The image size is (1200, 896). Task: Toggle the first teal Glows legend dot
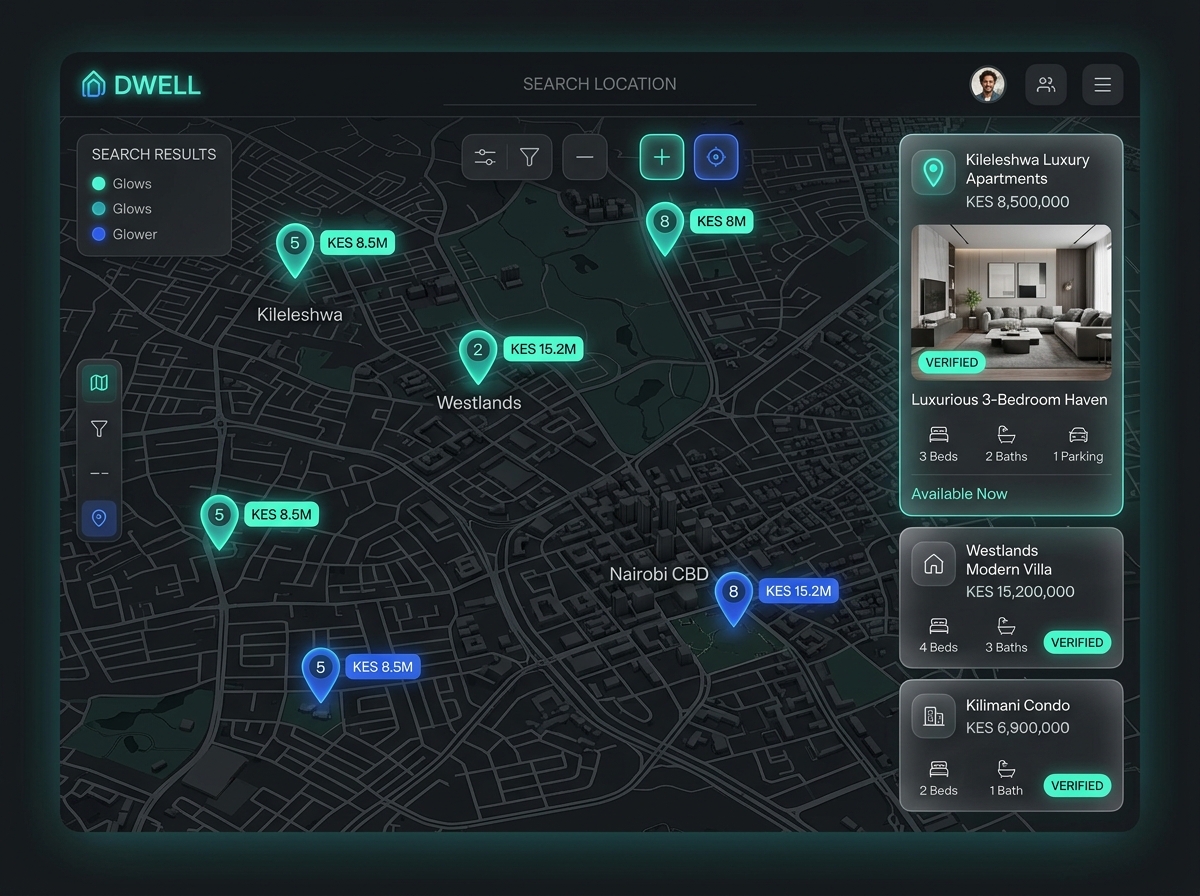pyautogui.click(x=98, y=184)
